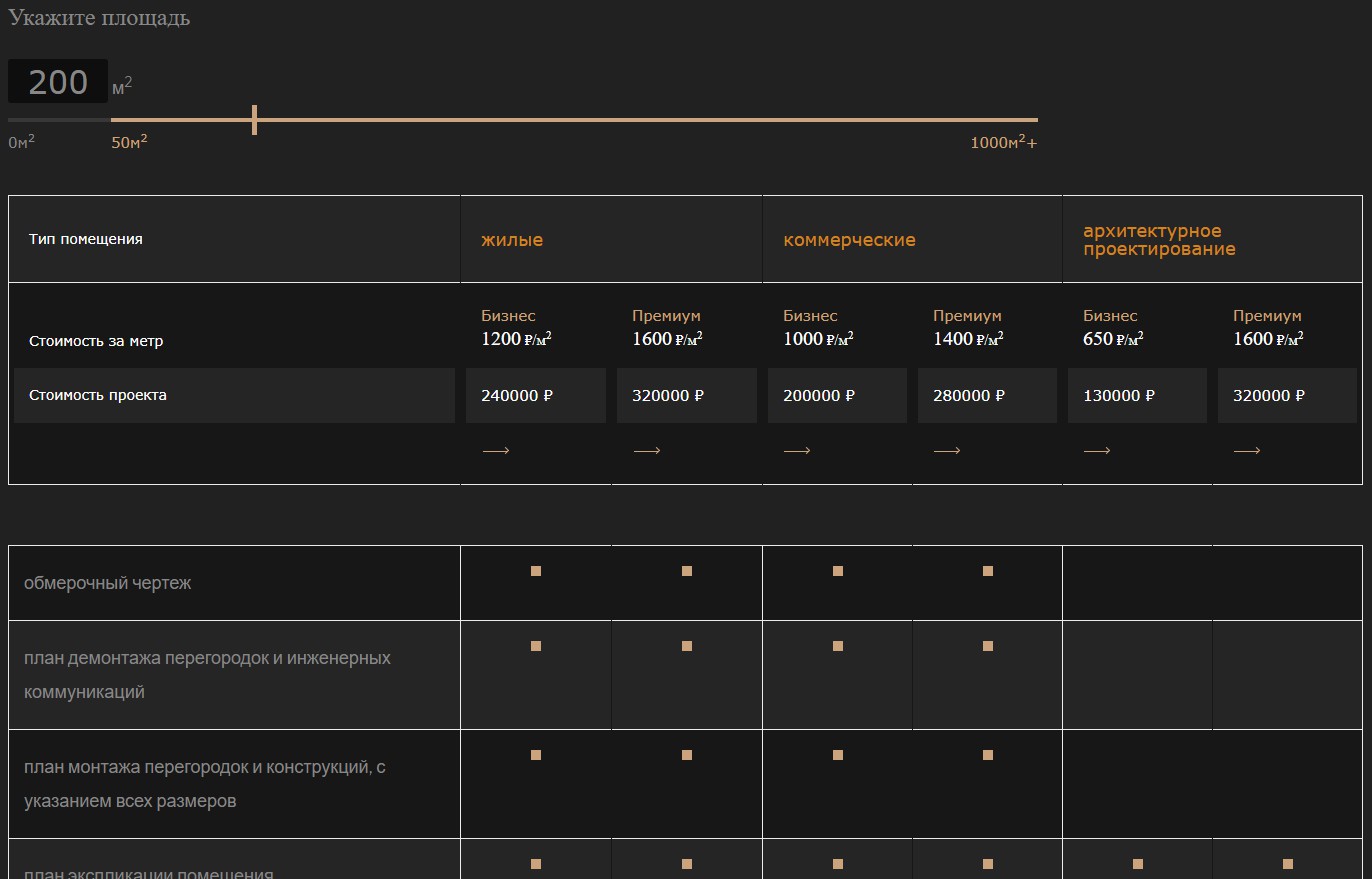Click arrow under жилые Бизнес 240000 price
Viewport: 1372px width, 879px height.
click(x=496, y=451)
